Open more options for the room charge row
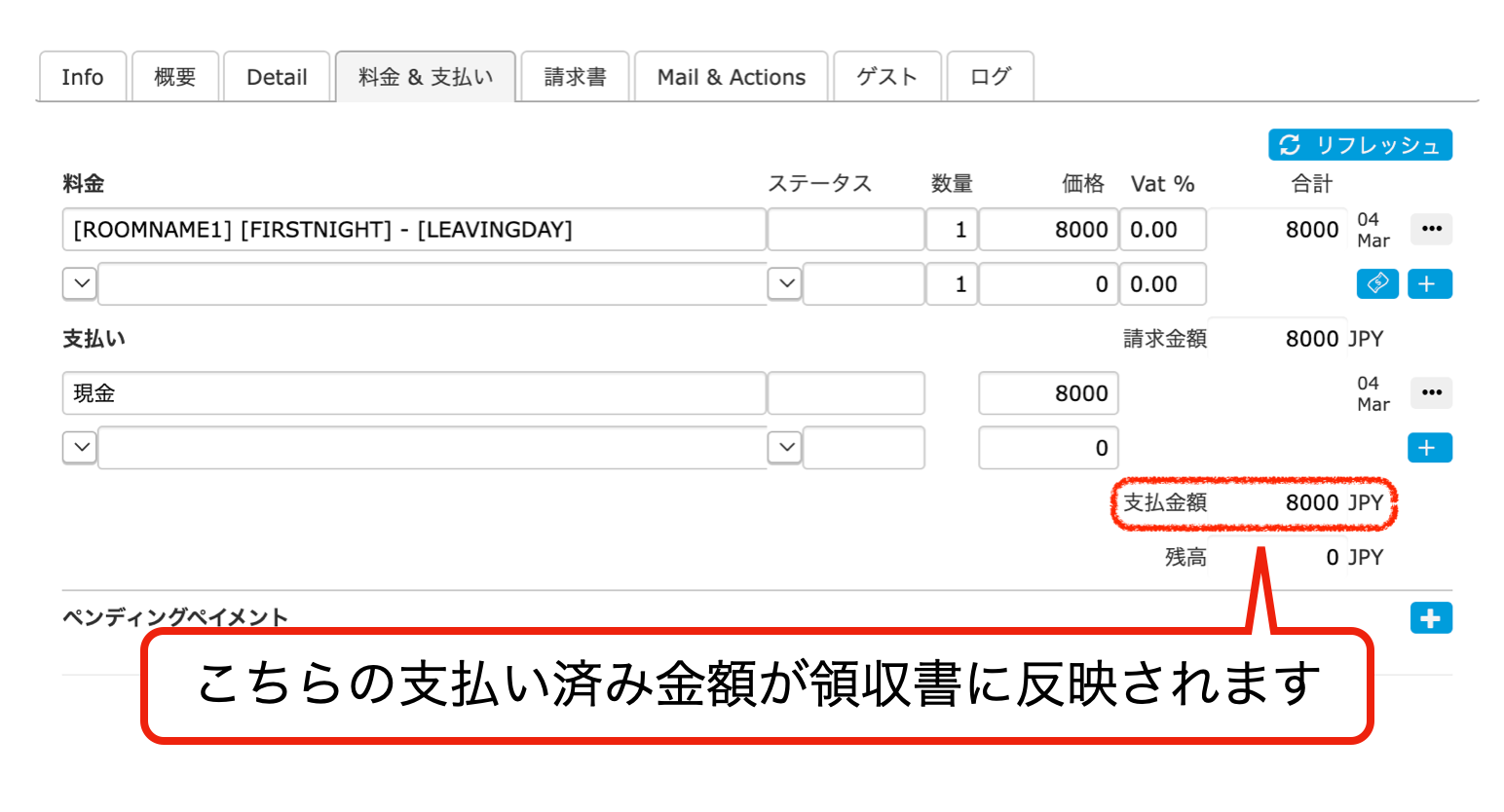1504x812 pixels. pyautogui.click(x=1430, y=230)
